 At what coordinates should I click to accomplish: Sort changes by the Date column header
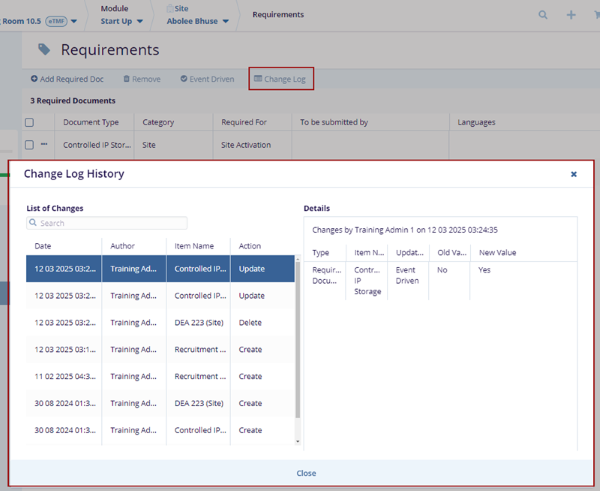43,245
